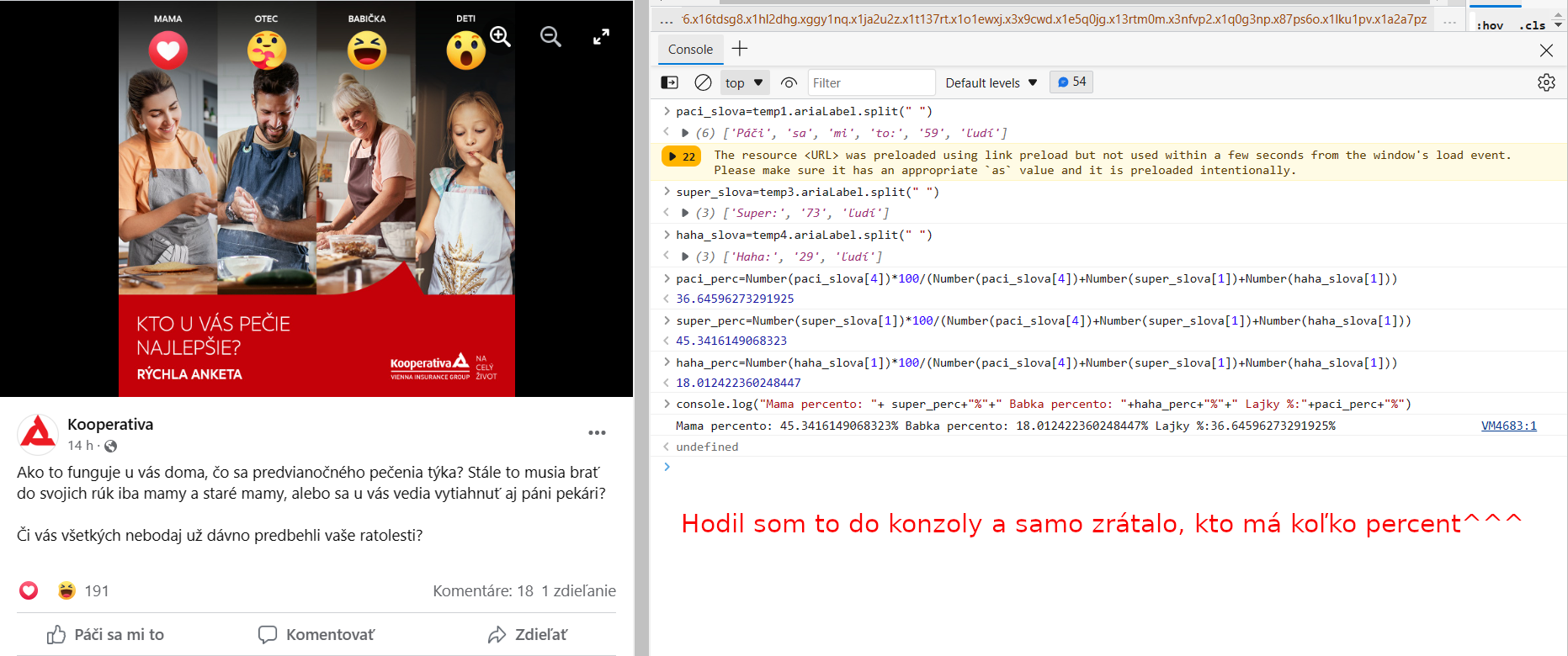Image resolution: width=1568 pixels, height=656 pixels.
Task: Click the undefined return value line
Action: point(707,447)
